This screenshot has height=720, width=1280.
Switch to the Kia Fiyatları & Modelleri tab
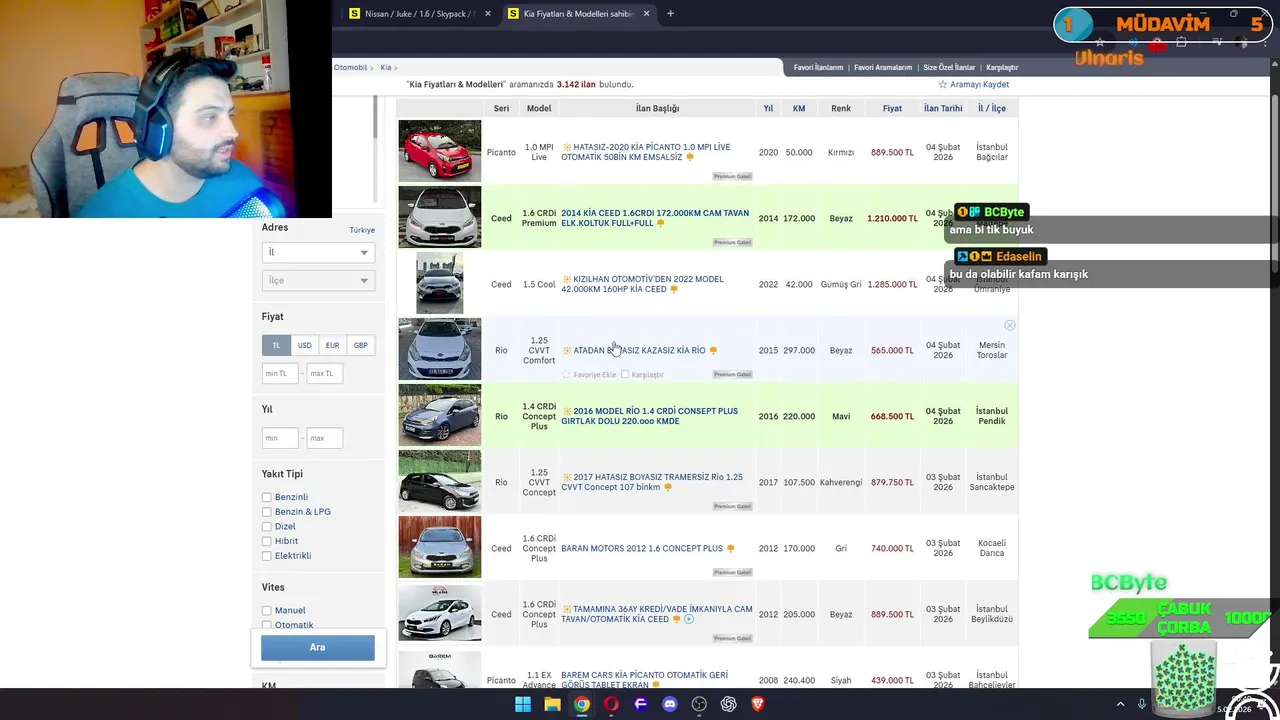click(x=578, y=14)
